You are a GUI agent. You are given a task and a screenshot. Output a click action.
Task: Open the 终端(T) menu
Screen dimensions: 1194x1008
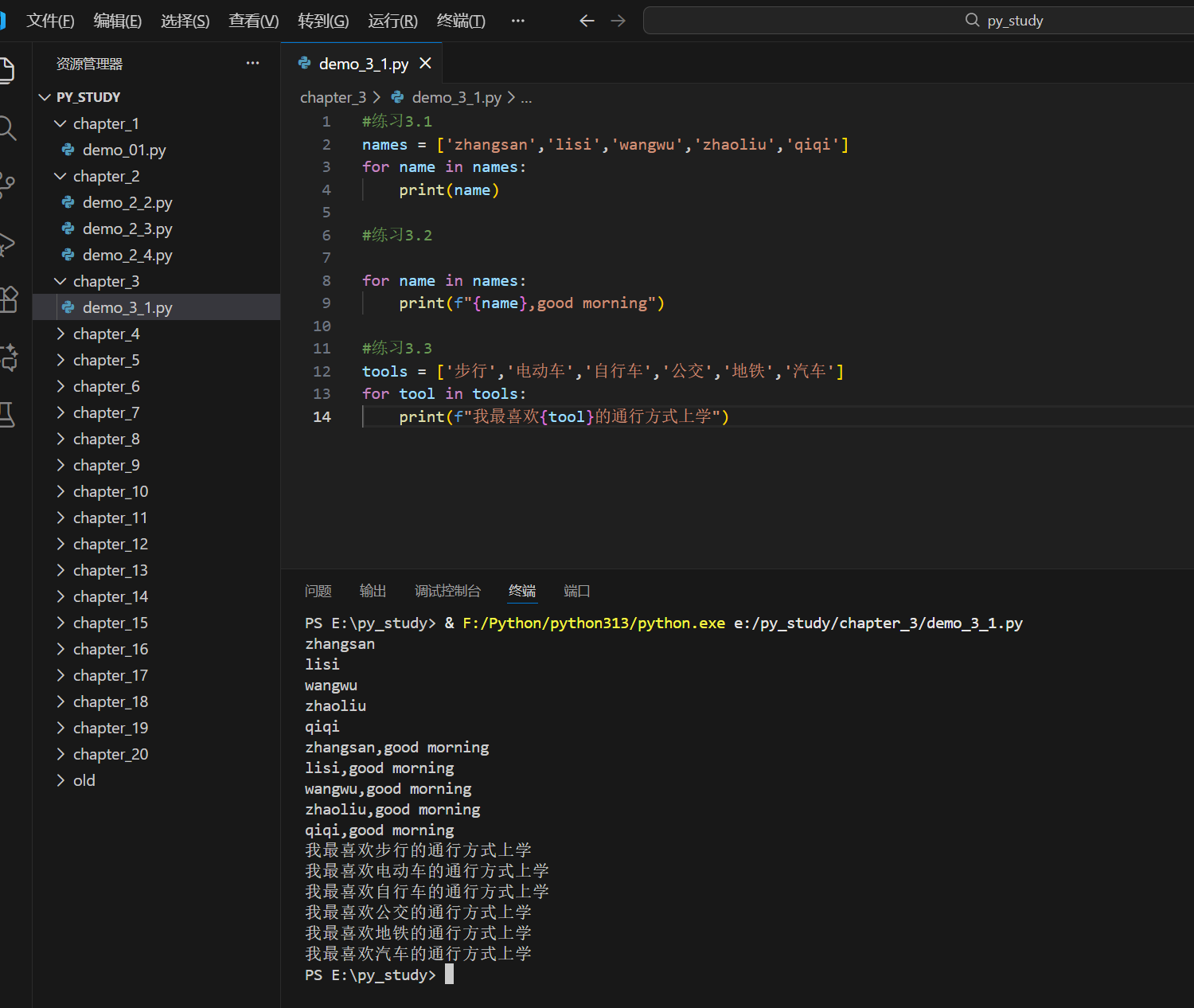(x=461, y=21)
